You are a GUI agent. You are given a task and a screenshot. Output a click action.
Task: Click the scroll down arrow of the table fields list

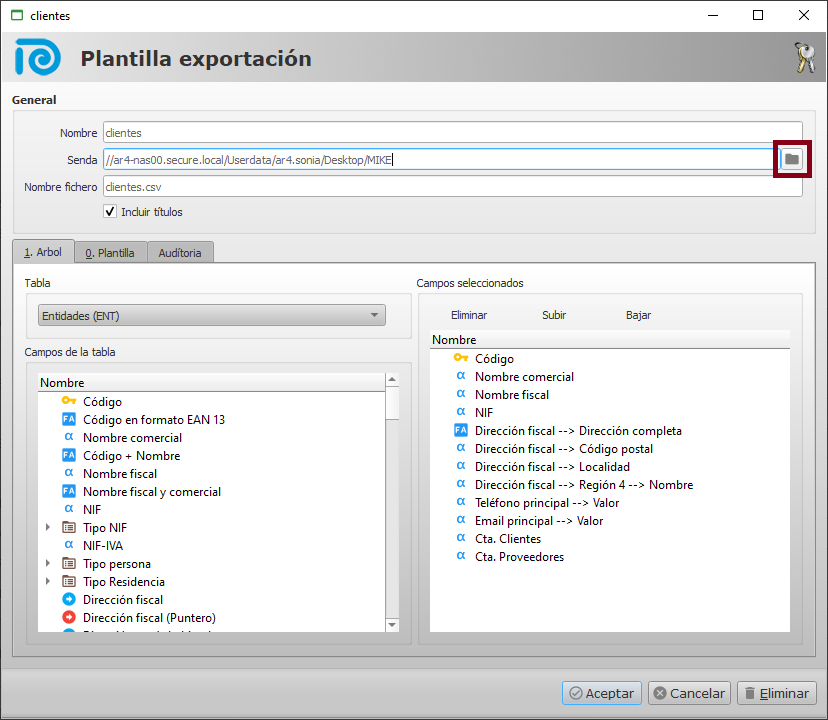392,625
